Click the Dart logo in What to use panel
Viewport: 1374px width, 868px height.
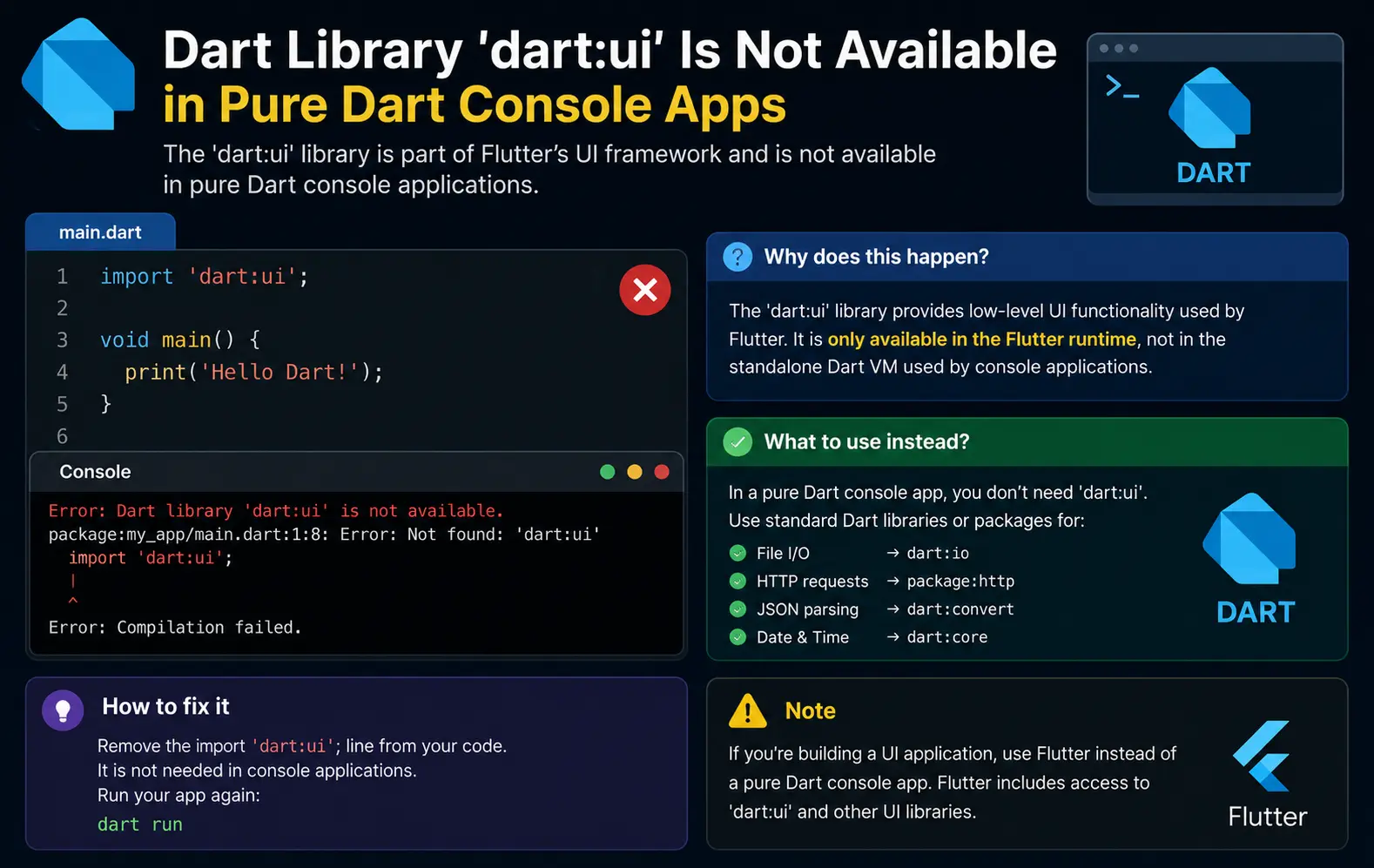pos(1249,538)
